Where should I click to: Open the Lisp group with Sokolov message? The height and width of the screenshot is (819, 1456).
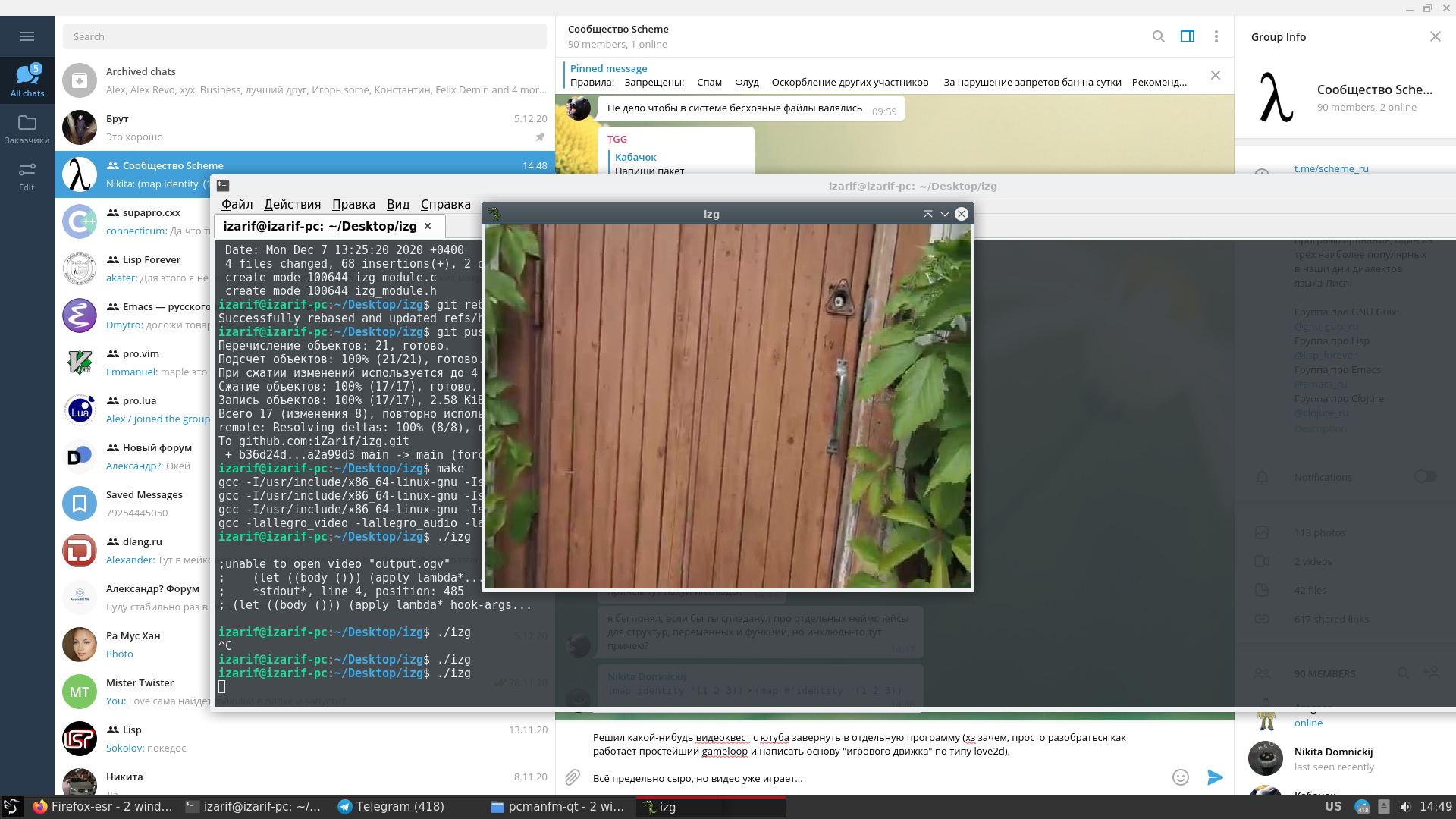pyautogui.click(x=305, y=739)
